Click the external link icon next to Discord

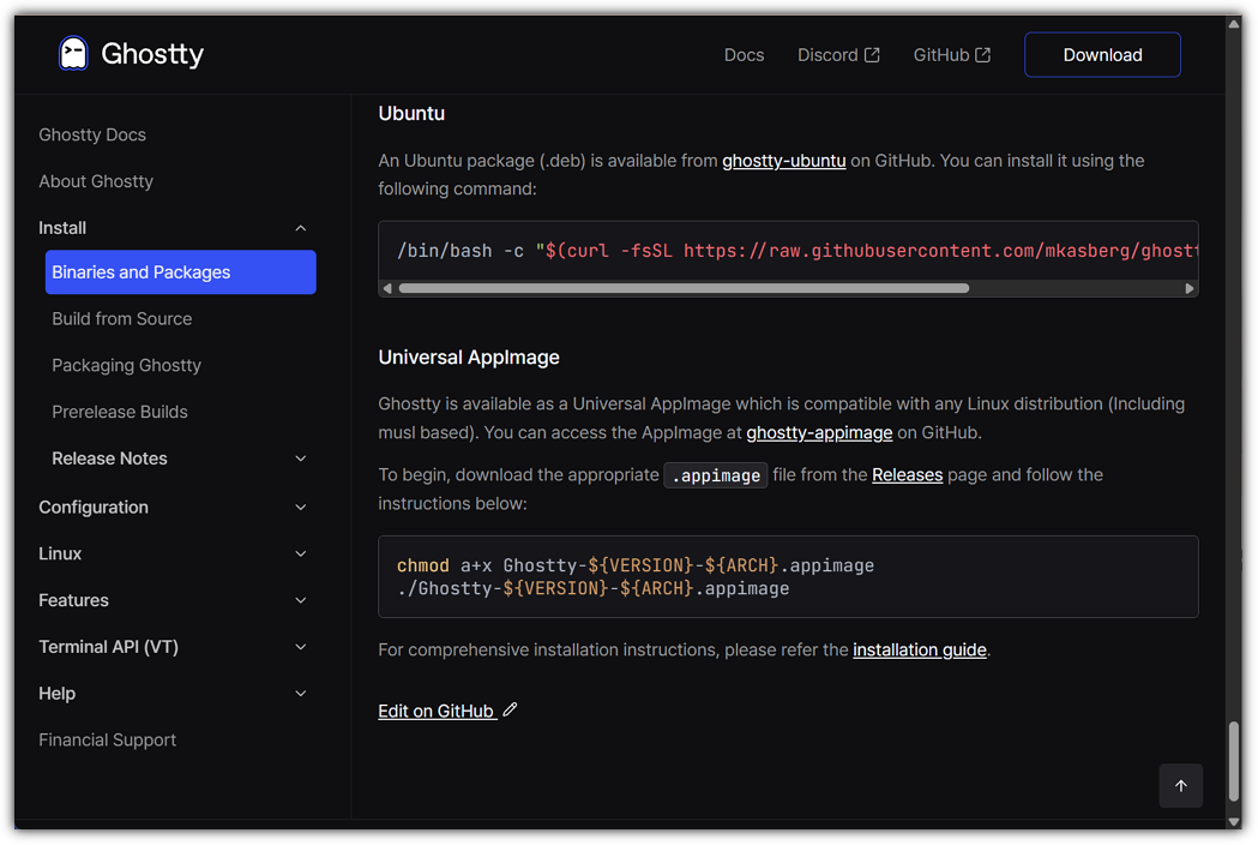(x=872, y=55)
